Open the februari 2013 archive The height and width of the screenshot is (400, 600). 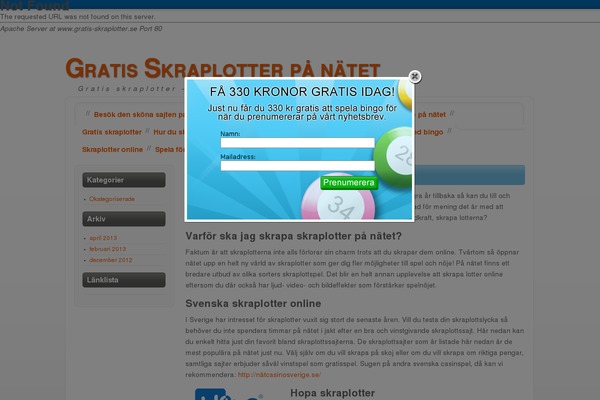[108, 249]
